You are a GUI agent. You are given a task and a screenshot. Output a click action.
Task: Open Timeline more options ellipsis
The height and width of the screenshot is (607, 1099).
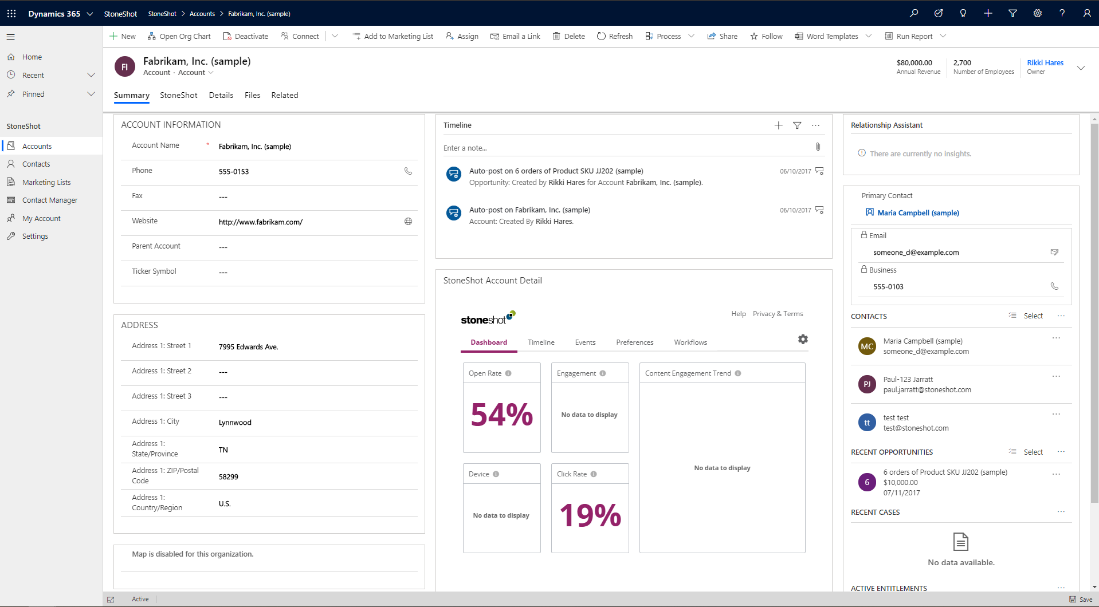click(x=816, y=125)
